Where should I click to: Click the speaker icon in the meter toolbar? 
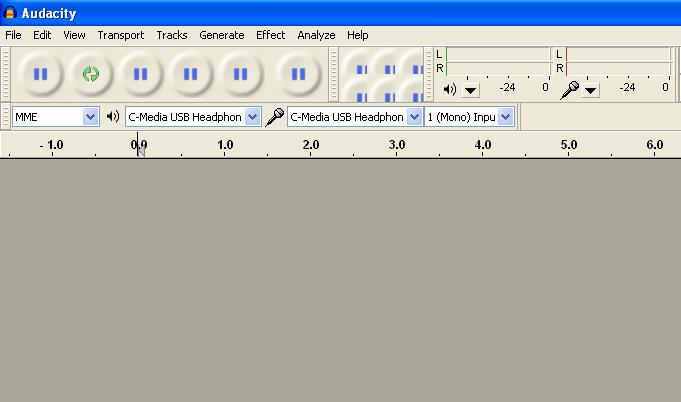450,89
